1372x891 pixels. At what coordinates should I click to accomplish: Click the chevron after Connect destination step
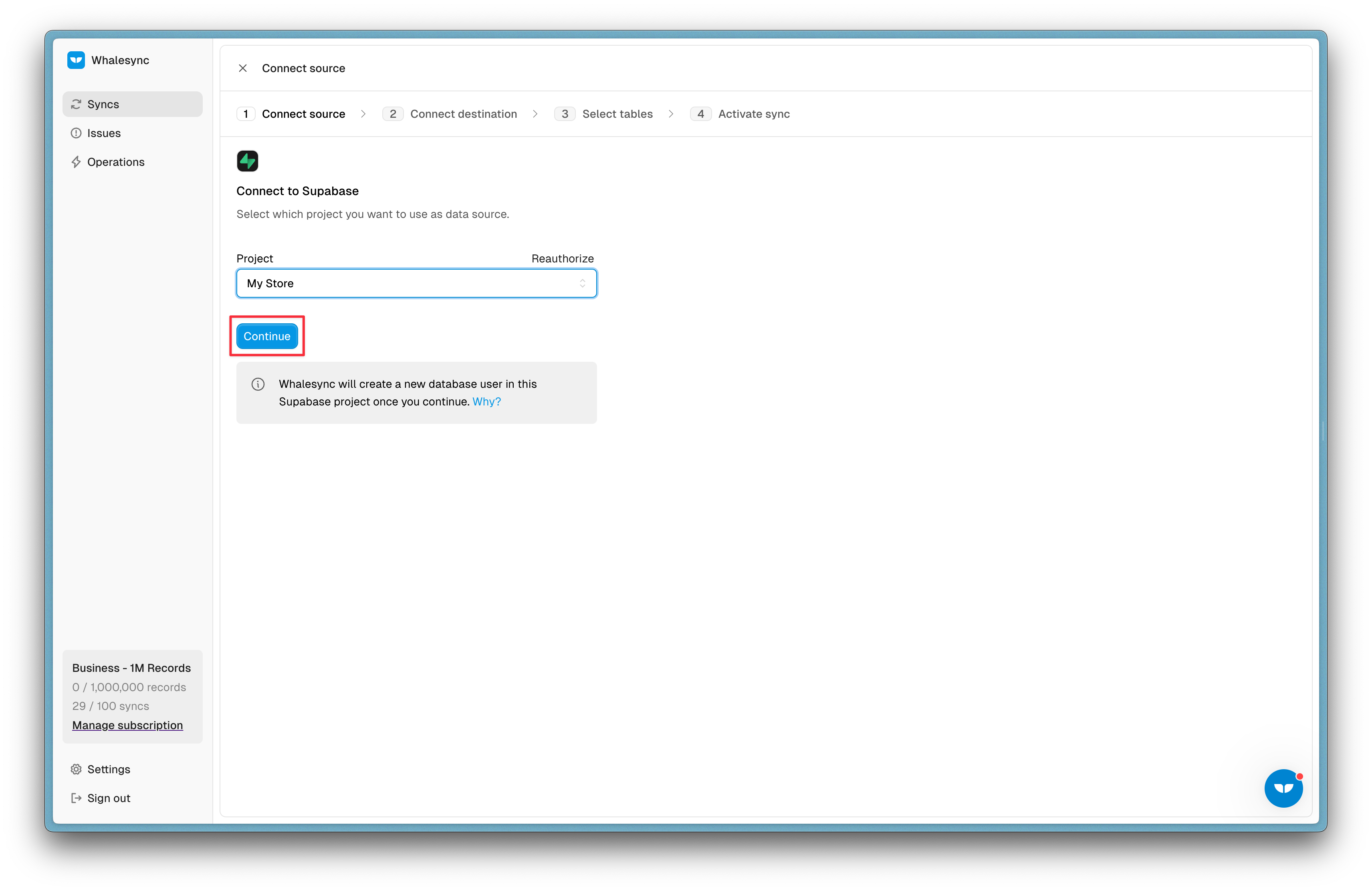coord(535,114)
